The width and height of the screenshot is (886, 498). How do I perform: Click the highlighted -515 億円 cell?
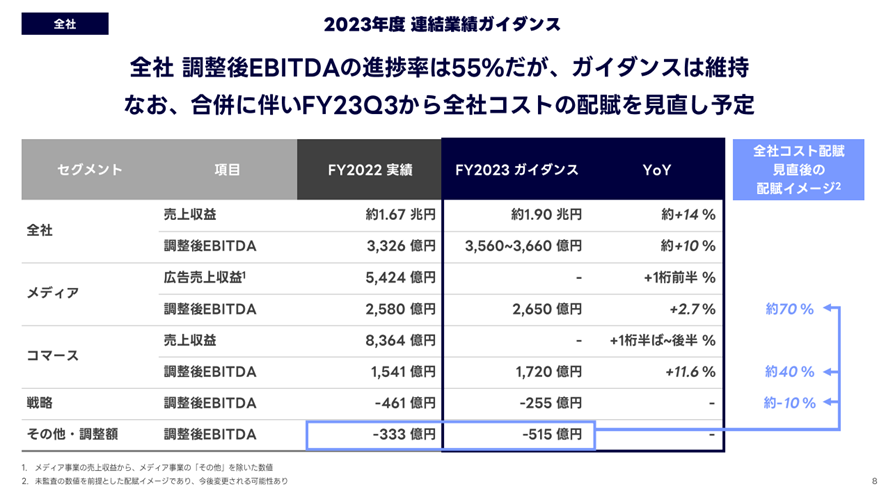coord(551,434)
